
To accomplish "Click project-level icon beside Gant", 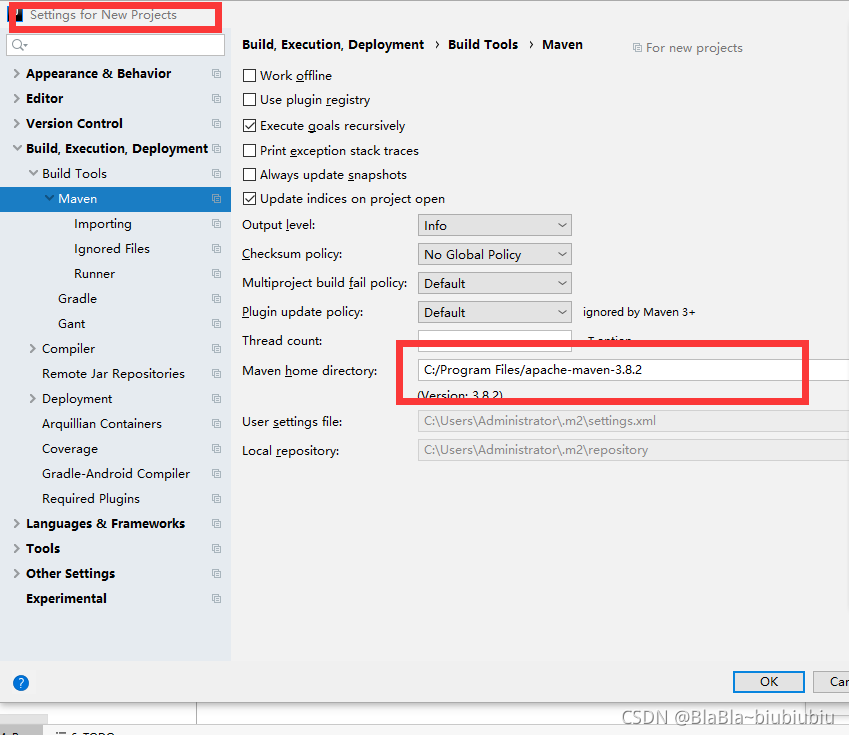I will pos(217,324).
